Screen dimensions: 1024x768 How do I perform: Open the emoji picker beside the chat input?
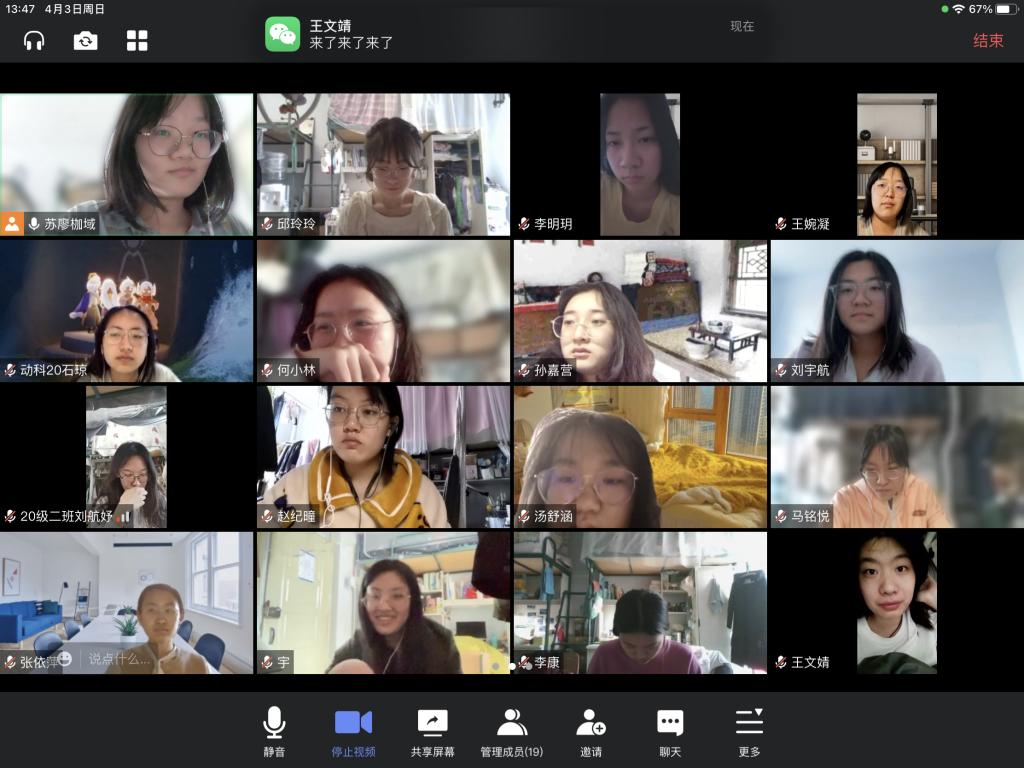[65, 659]
